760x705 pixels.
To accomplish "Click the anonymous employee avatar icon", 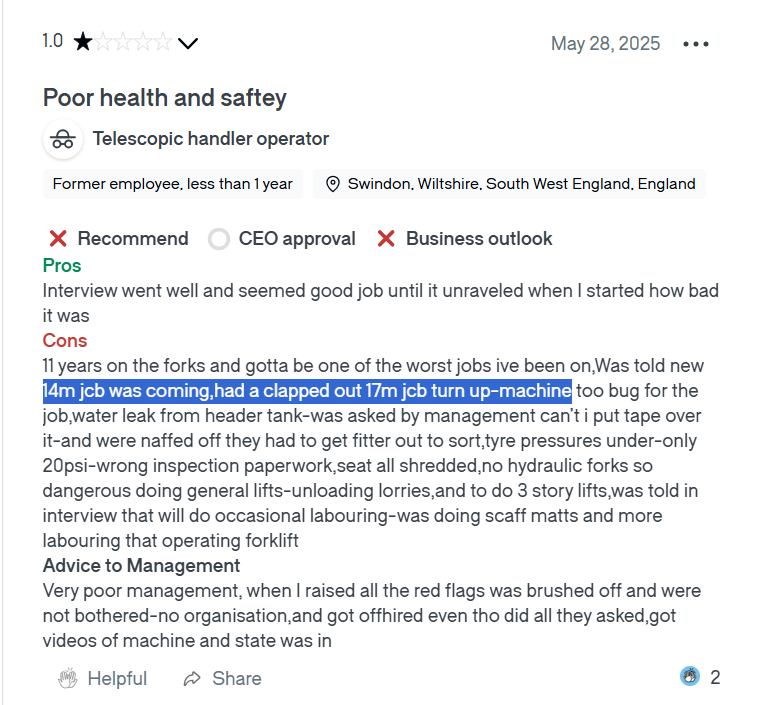I will pos(63,139).
